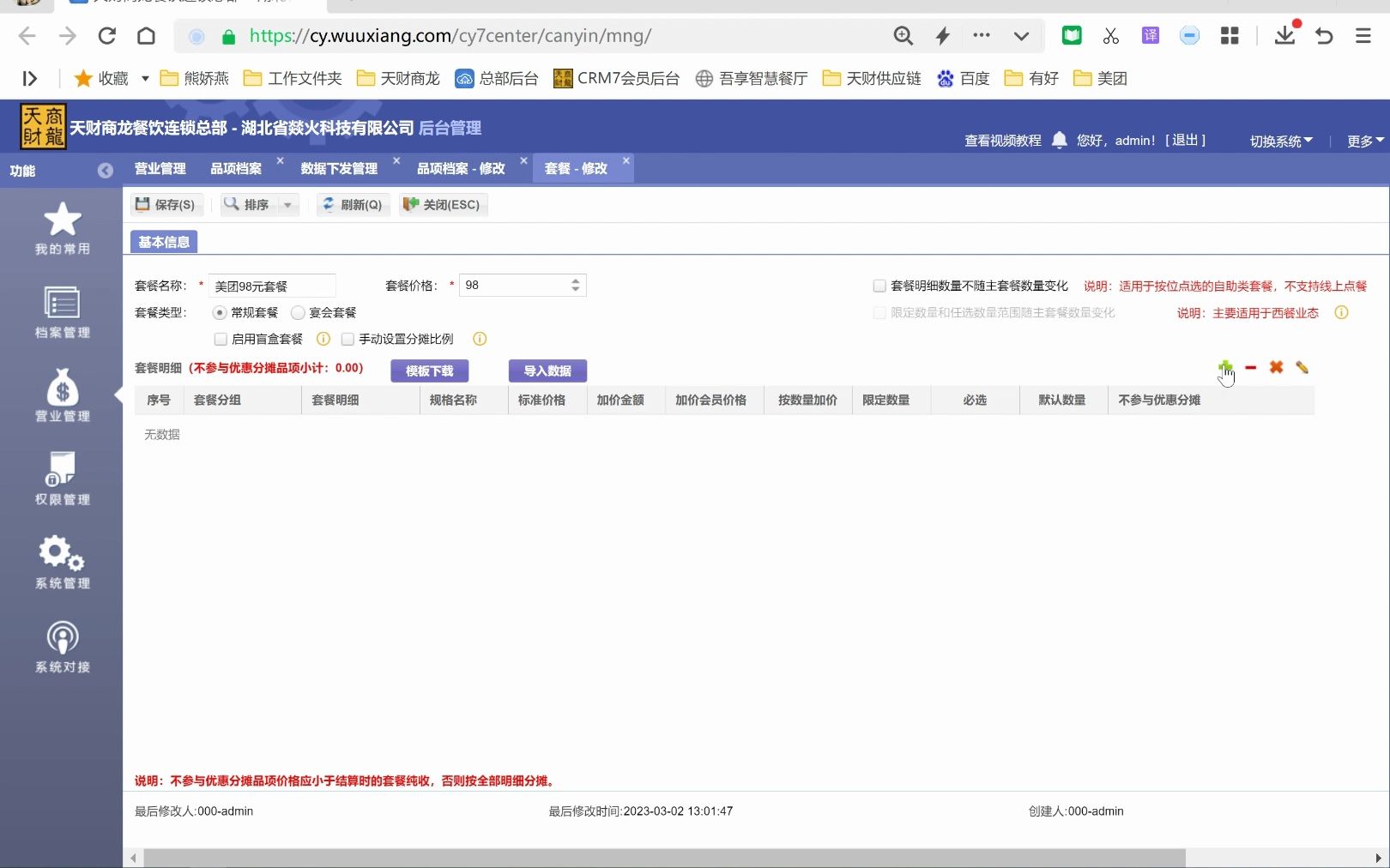The image size is (1390, 868).
Task: Enable 启用盲盒套餐 checkbox
Action: point(221,339)
